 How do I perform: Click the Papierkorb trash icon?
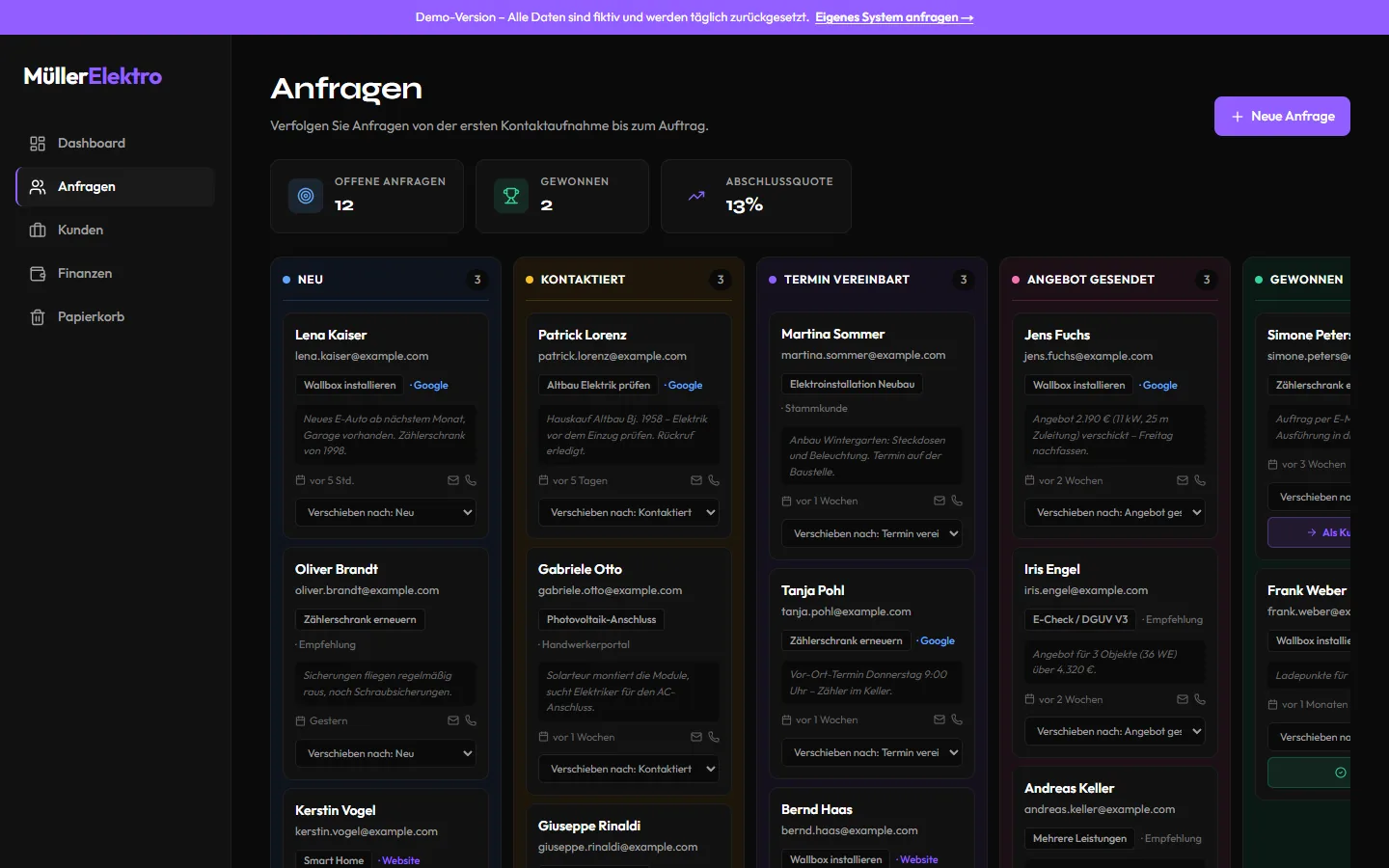38,316
